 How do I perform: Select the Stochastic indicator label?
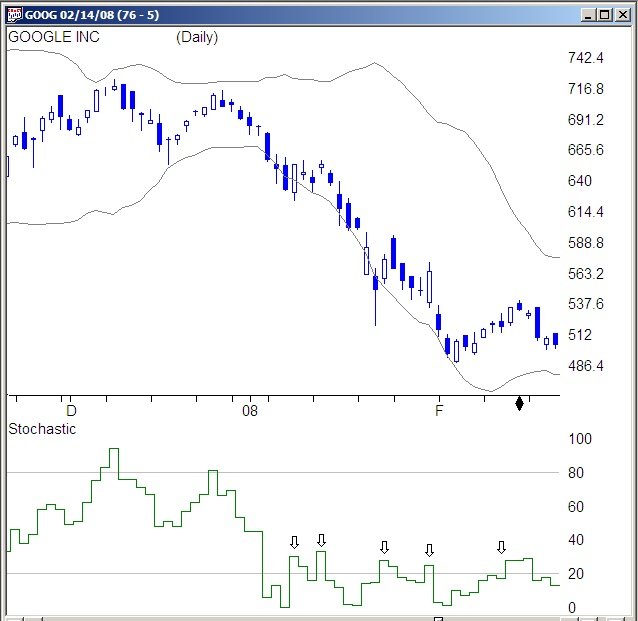pos(42,429)
